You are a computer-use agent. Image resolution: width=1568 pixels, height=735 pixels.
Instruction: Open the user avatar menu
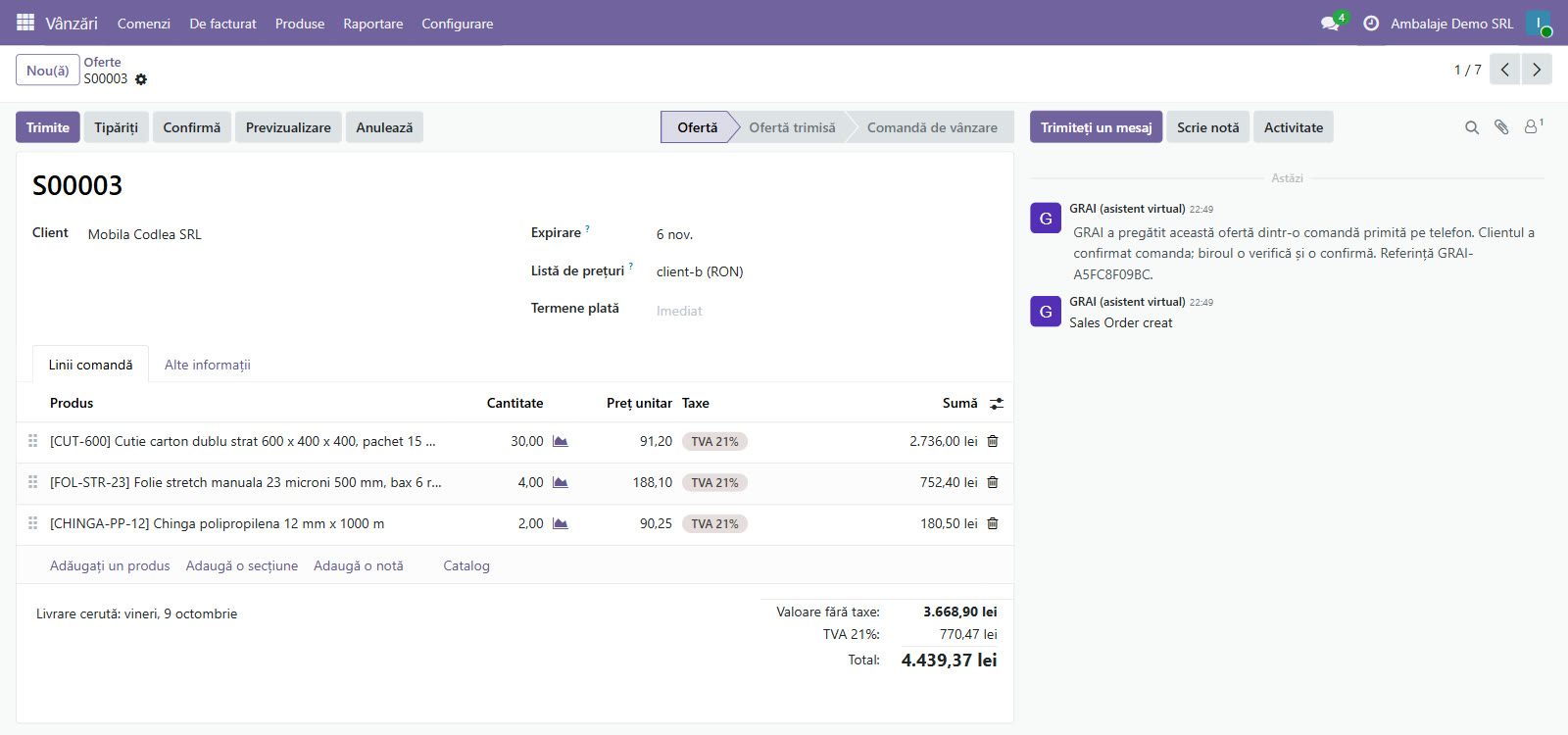1539,24
